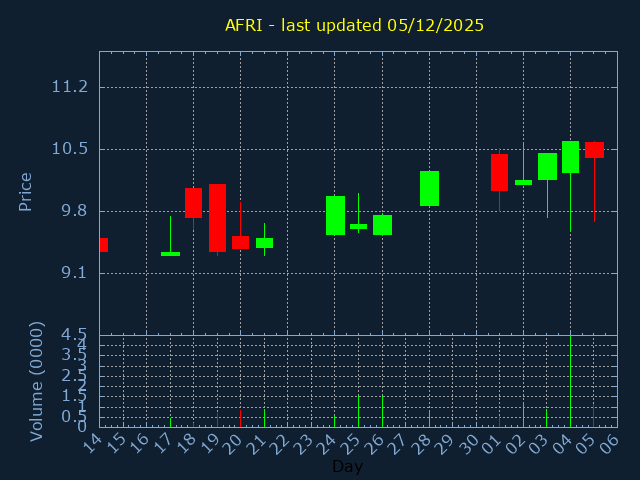640x480 pixels.
Task: Click the 9.1 price axis label
Action: (x=70, y=272)
